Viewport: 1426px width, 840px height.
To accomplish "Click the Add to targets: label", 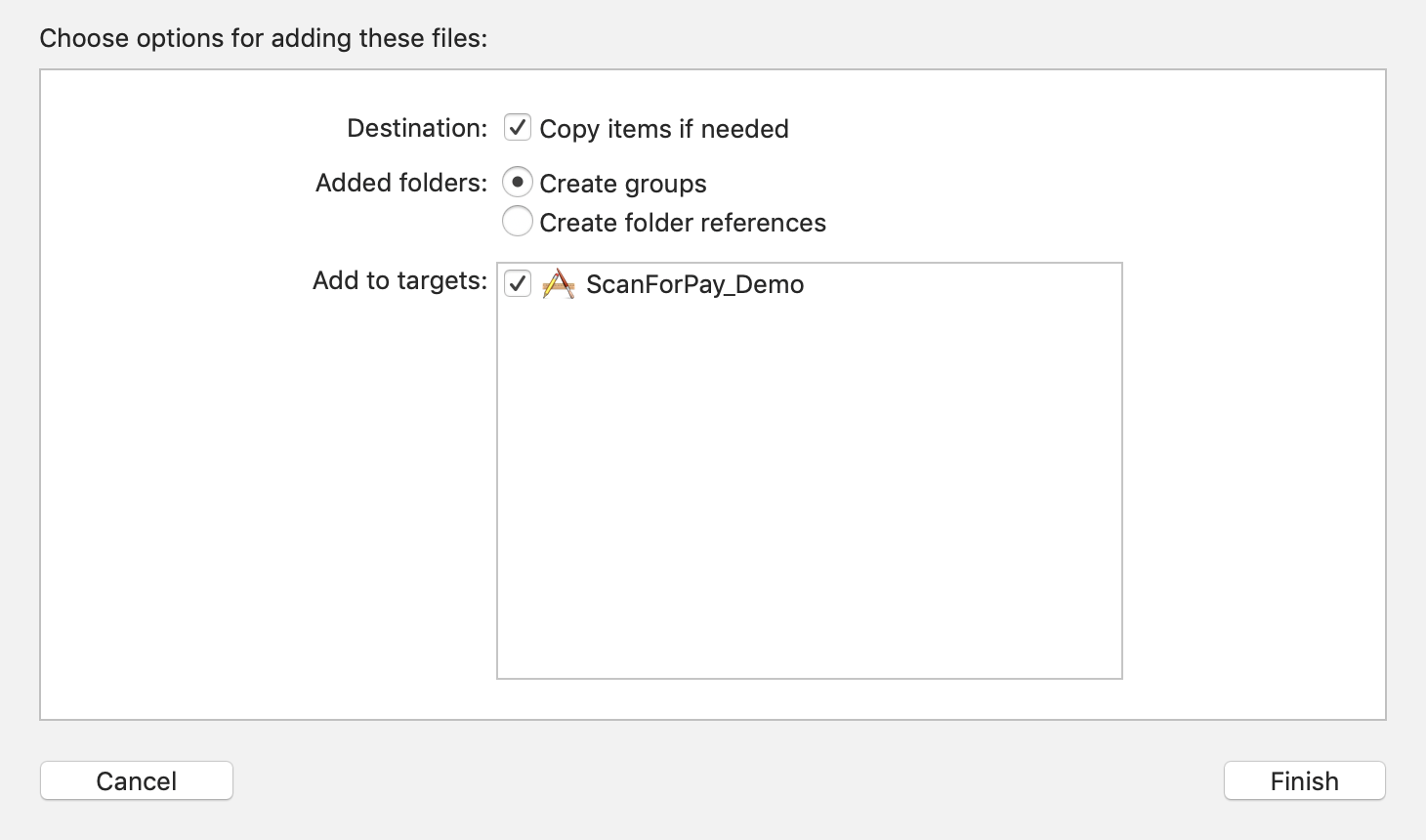I will [x=399, y=280].
